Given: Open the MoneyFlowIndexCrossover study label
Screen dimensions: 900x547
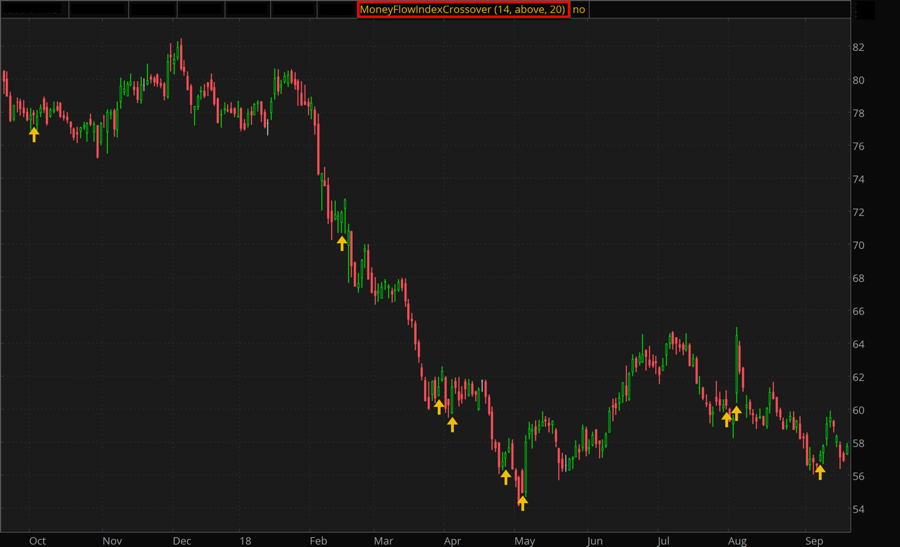Looking at the screenshot, I should pyautogui.click(x=462, y=9).
